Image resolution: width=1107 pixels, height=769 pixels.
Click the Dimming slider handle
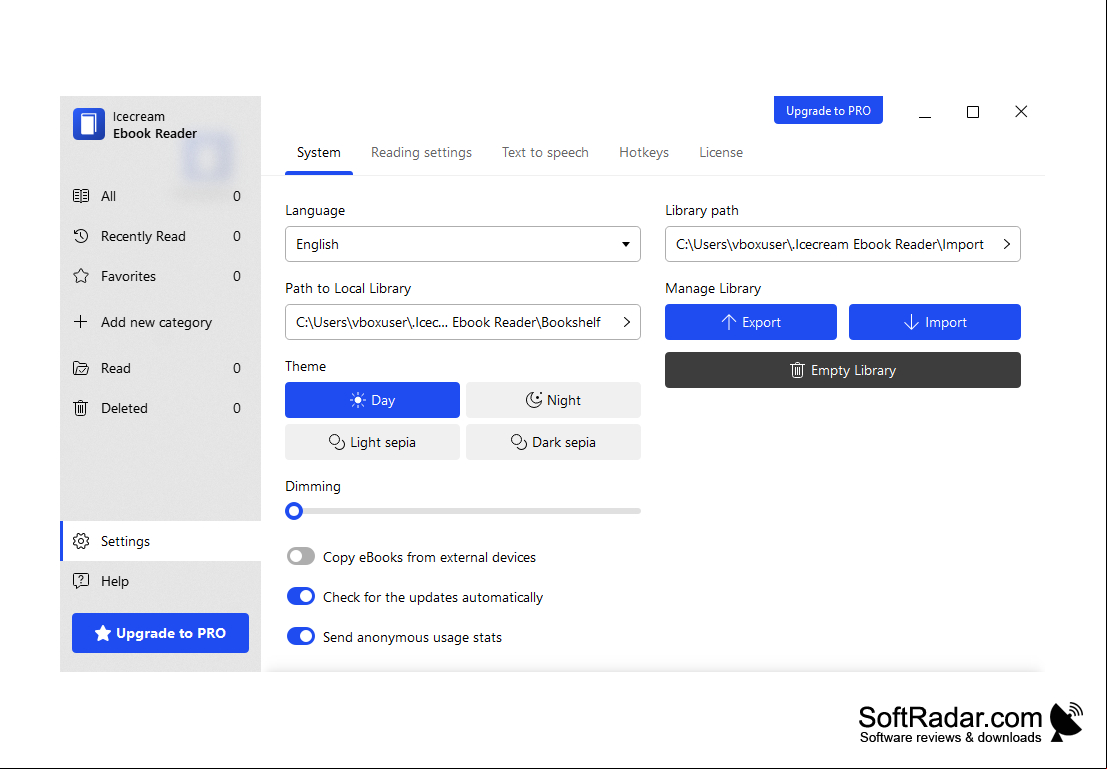294,511
